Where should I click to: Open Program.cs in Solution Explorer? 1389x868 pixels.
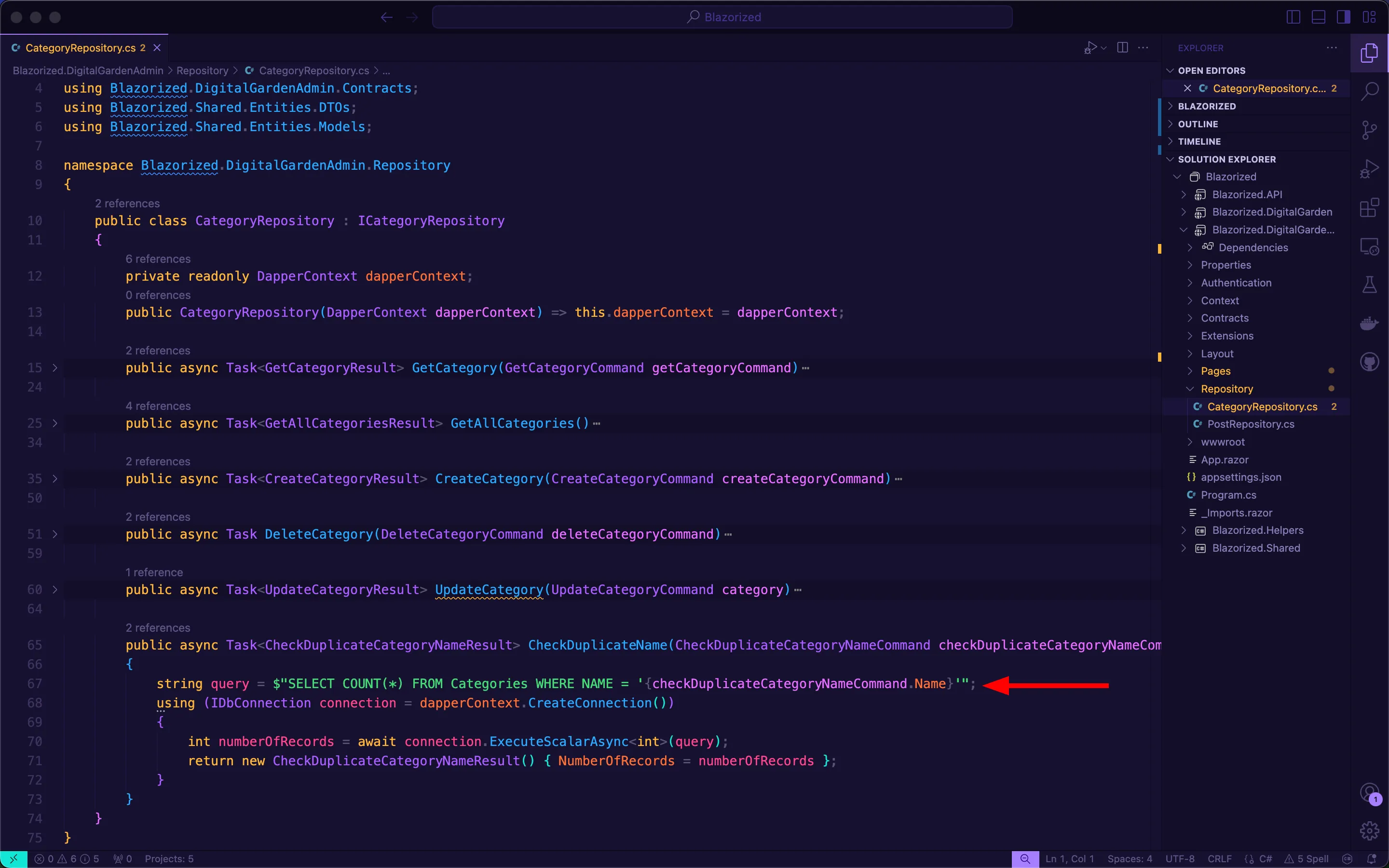[1255, 495]
